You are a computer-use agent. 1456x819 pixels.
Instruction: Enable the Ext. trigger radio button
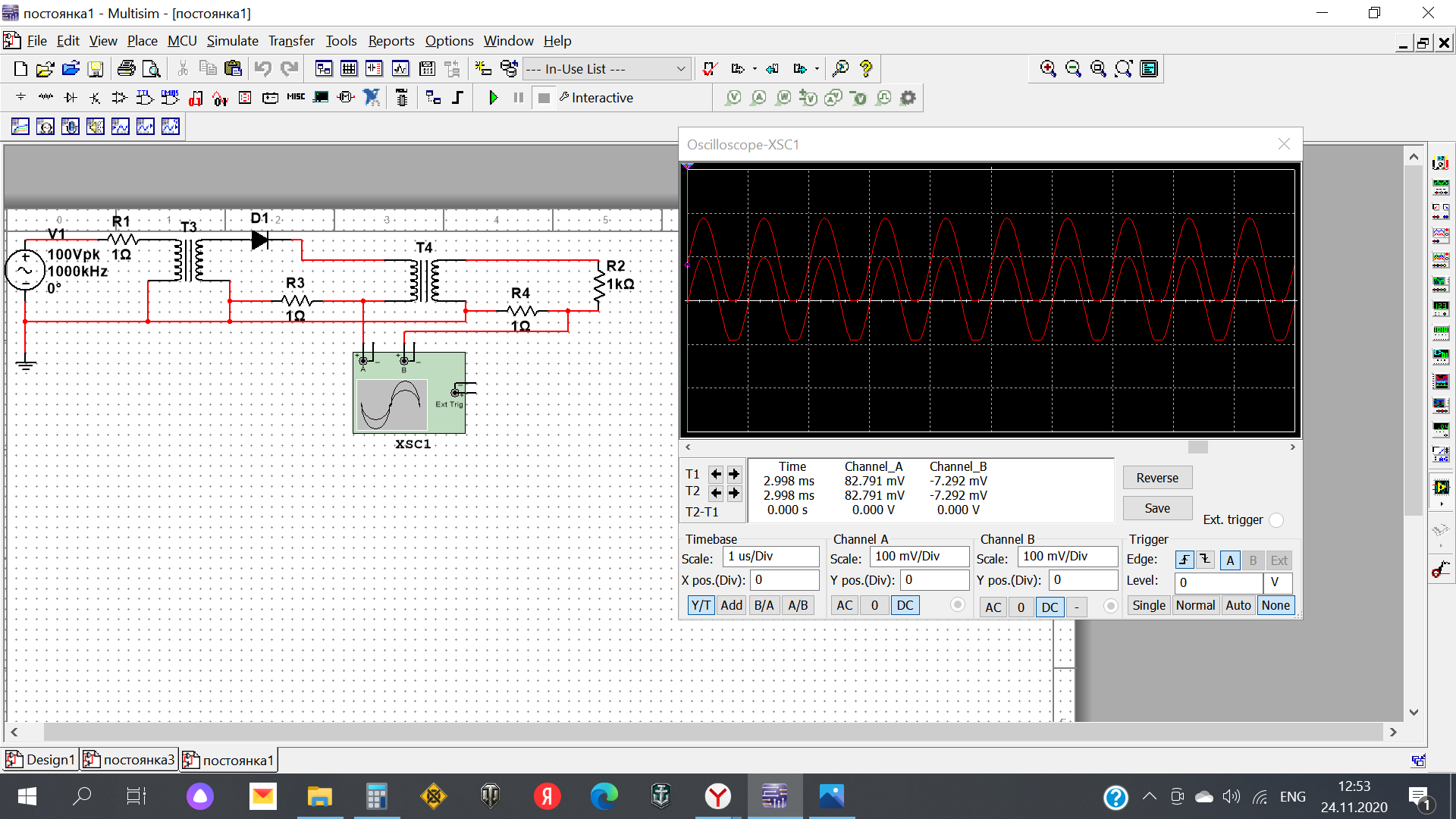[1276, 520]
